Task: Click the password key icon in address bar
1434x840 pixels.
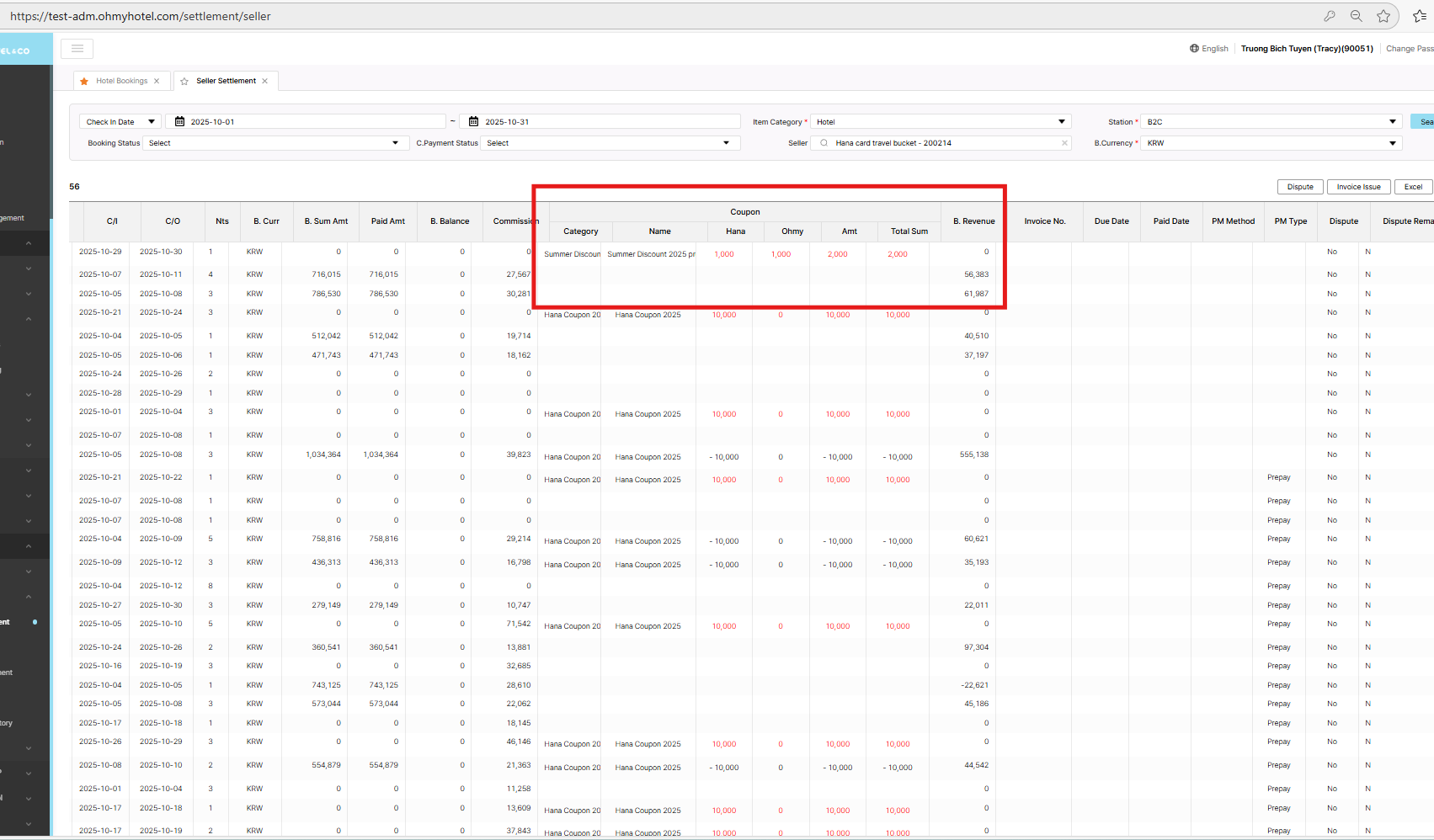Action: coord(1330,16)
